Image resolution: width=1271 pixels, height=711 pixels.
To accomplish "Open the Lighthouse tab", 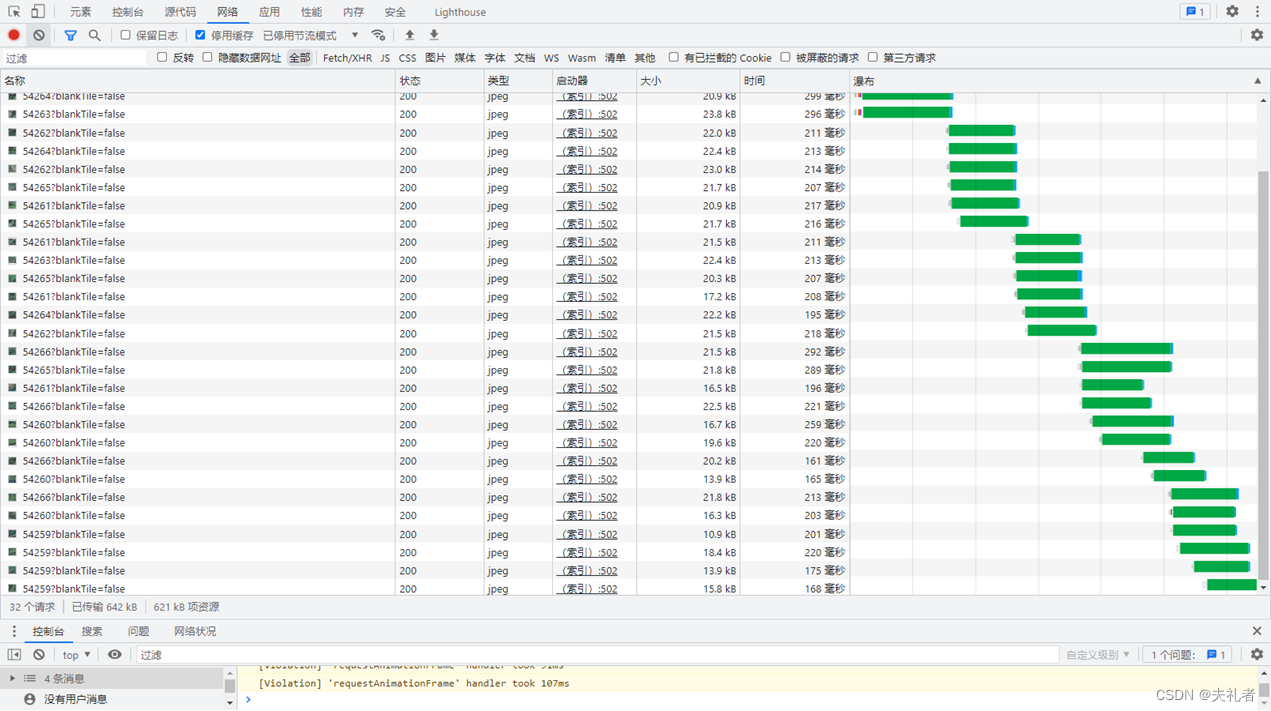I will pos(460,12).
